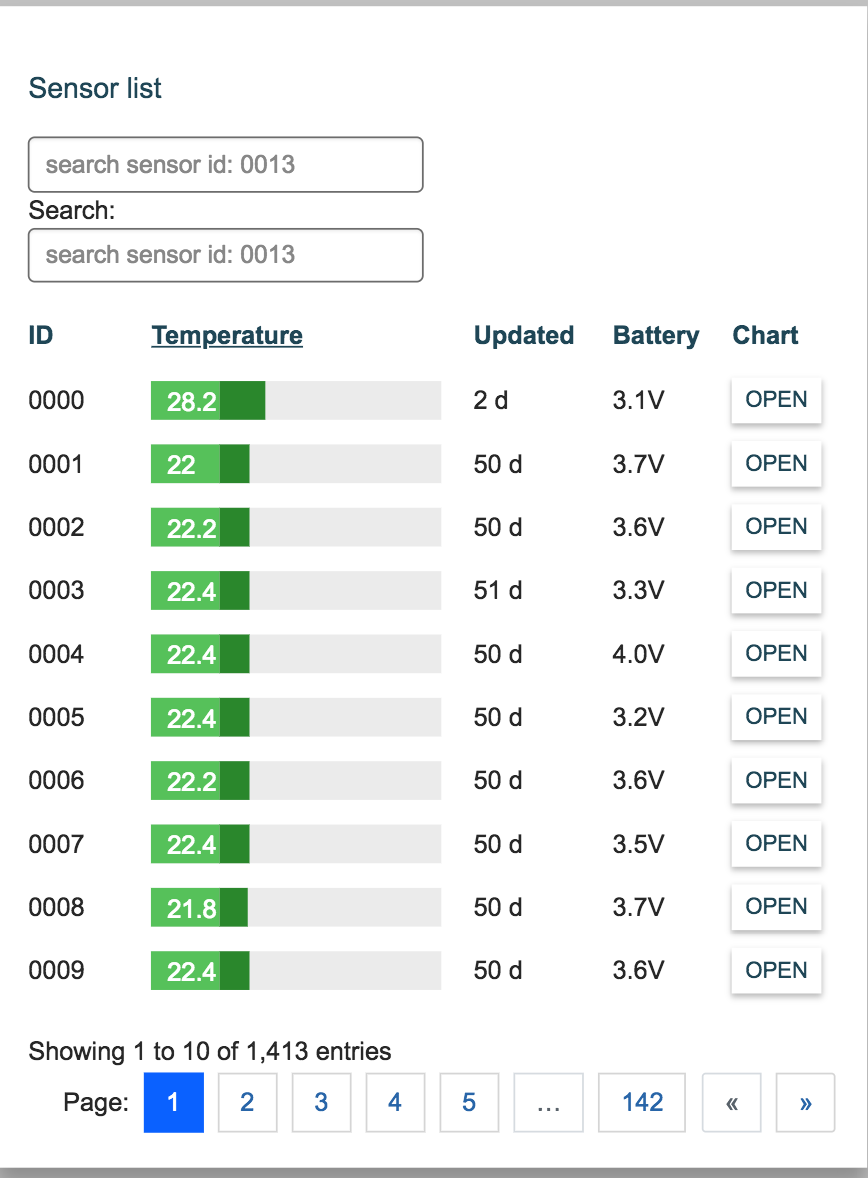Go to page 3
868x1178 pixels.
pyautogui.click(x=321, y=1102)
